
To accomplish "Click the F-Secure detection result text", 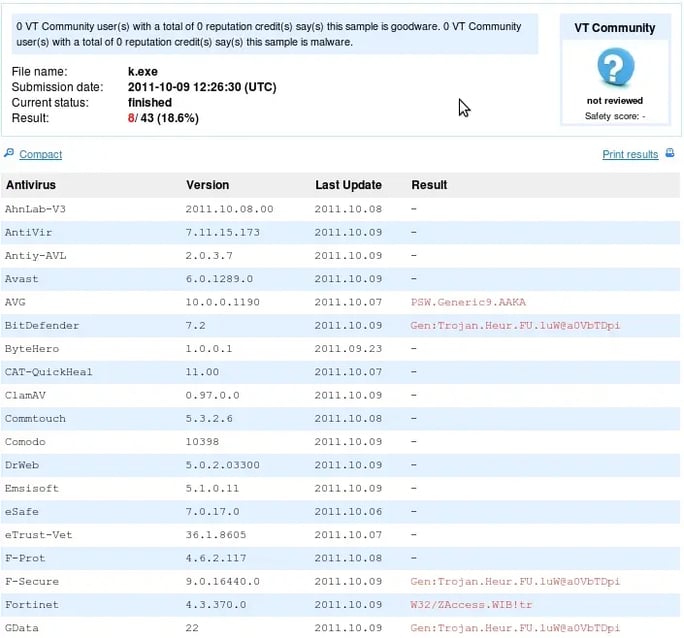I will coord(515,581).
